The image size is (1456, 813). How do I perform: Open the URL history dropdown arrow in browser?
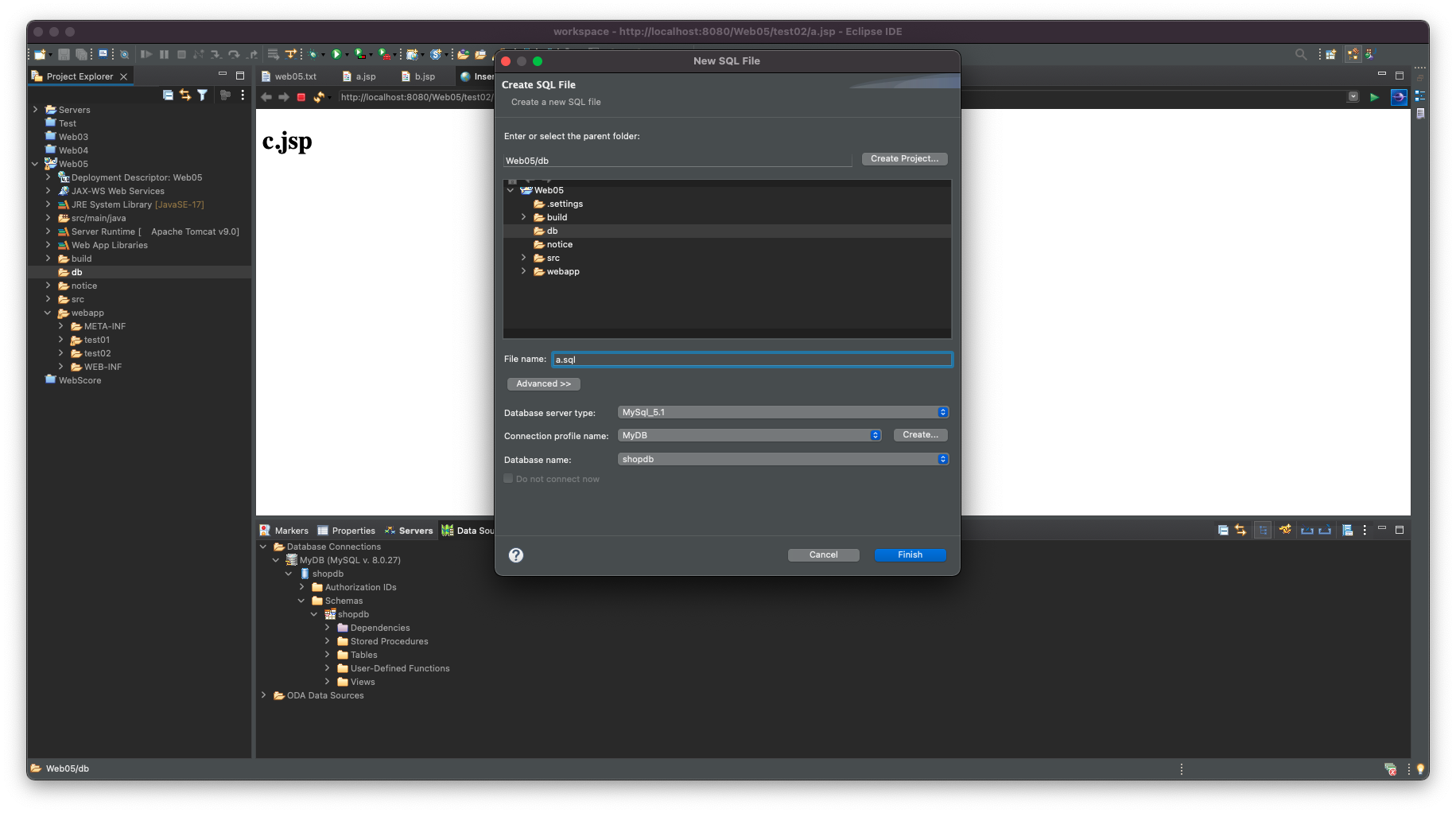point(1353,97)
